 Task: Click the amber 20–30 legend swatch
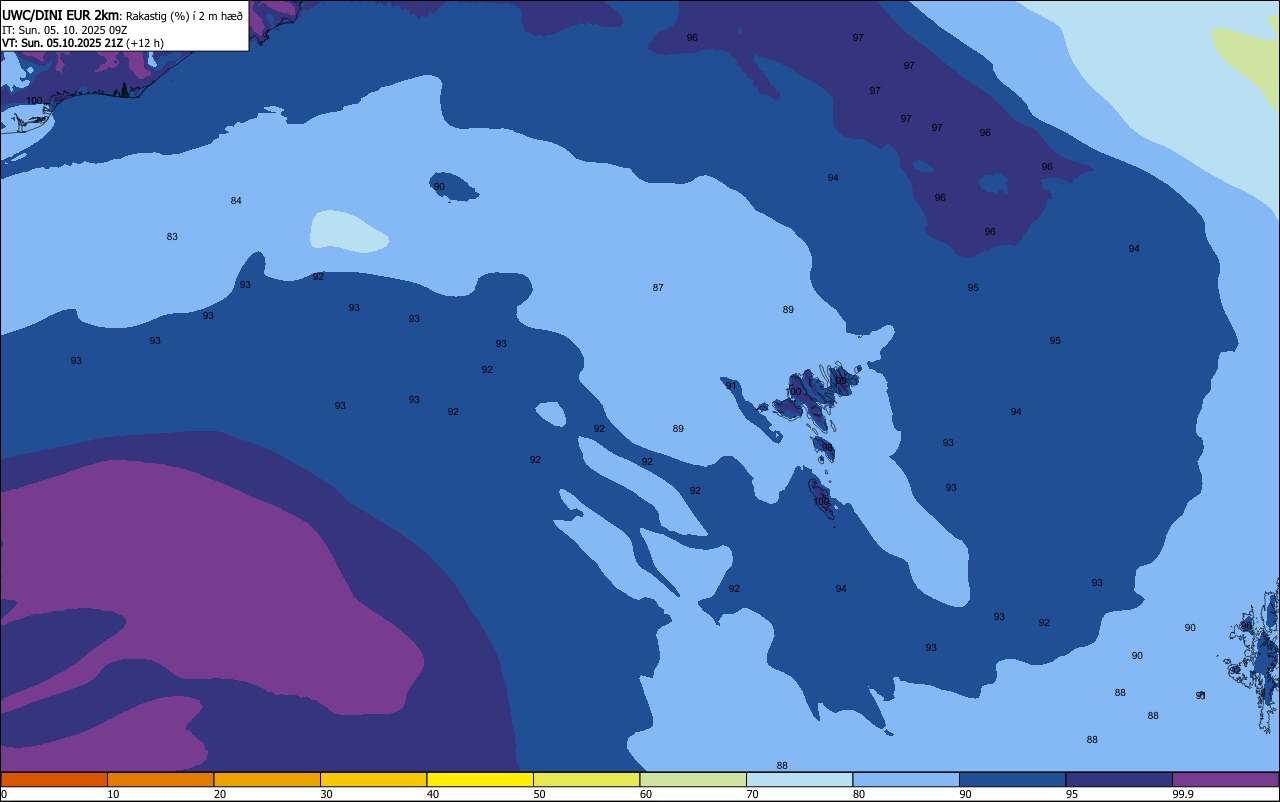pyautogui.click(x=267, y=779)
